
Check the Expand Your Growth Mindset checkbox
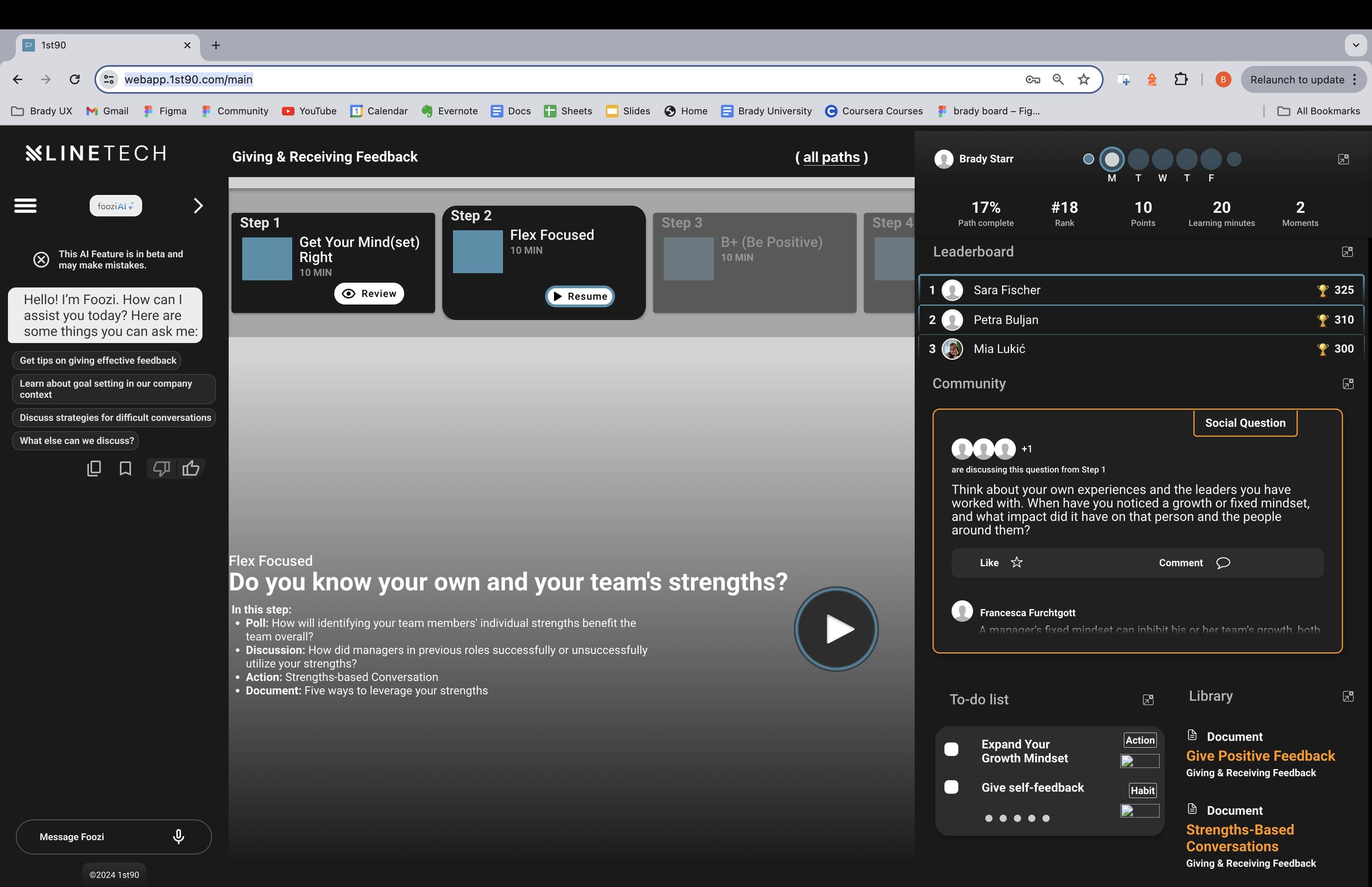click(951, 749)
